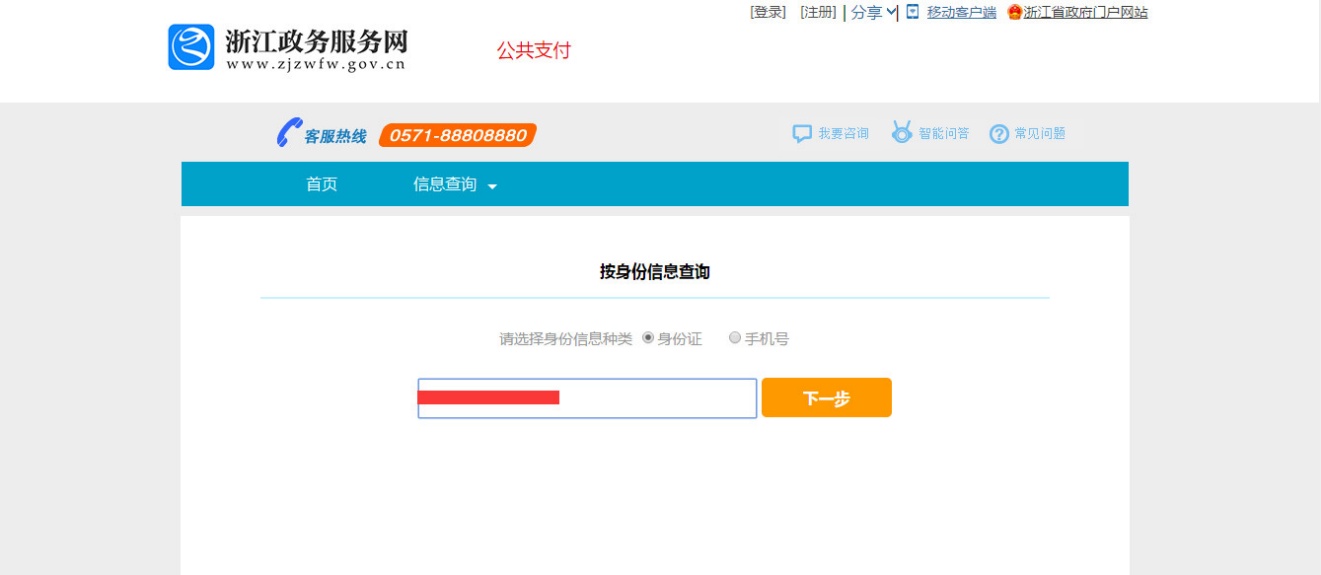The image size is (1321, 575).
Task: Click the 0571-88808880 hotline number
Action: (x=458, y=135)
